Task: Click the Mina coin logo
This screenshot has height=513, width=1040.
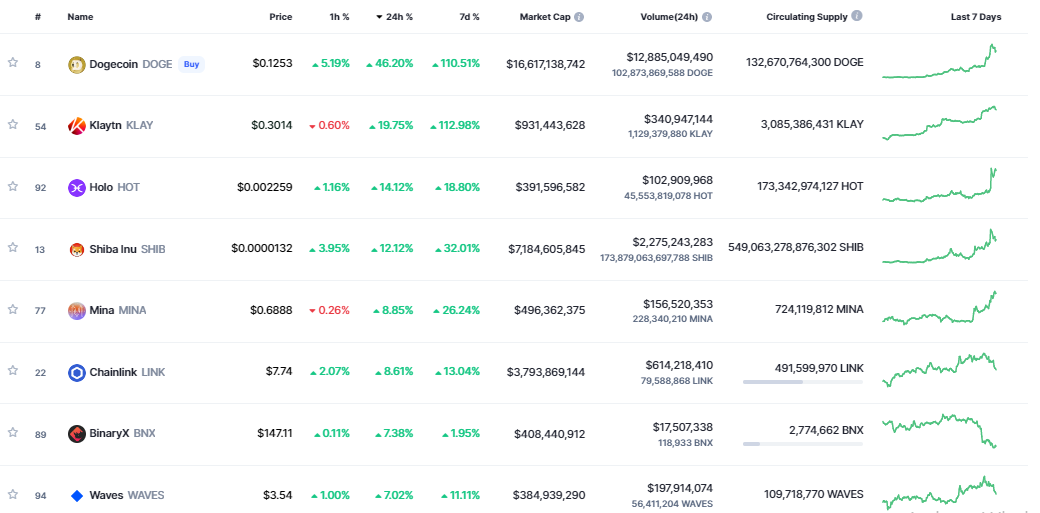Action: coord(77,311)
